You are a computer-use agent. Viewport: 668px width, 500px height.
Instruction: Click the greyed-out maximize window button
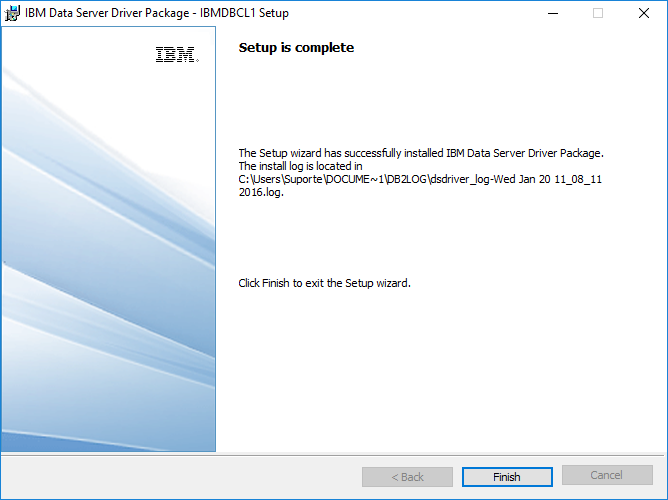[597, 14]
